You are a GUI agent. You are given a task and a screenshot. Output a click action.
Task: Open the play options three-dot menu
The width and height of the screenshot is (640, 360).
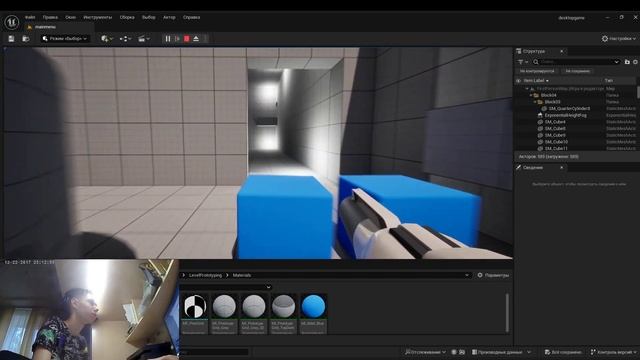(x=205, y=39)
